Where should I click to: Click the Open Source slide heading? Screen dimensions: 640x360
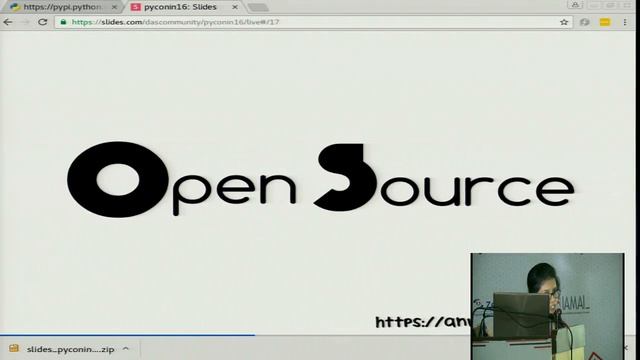321,179
